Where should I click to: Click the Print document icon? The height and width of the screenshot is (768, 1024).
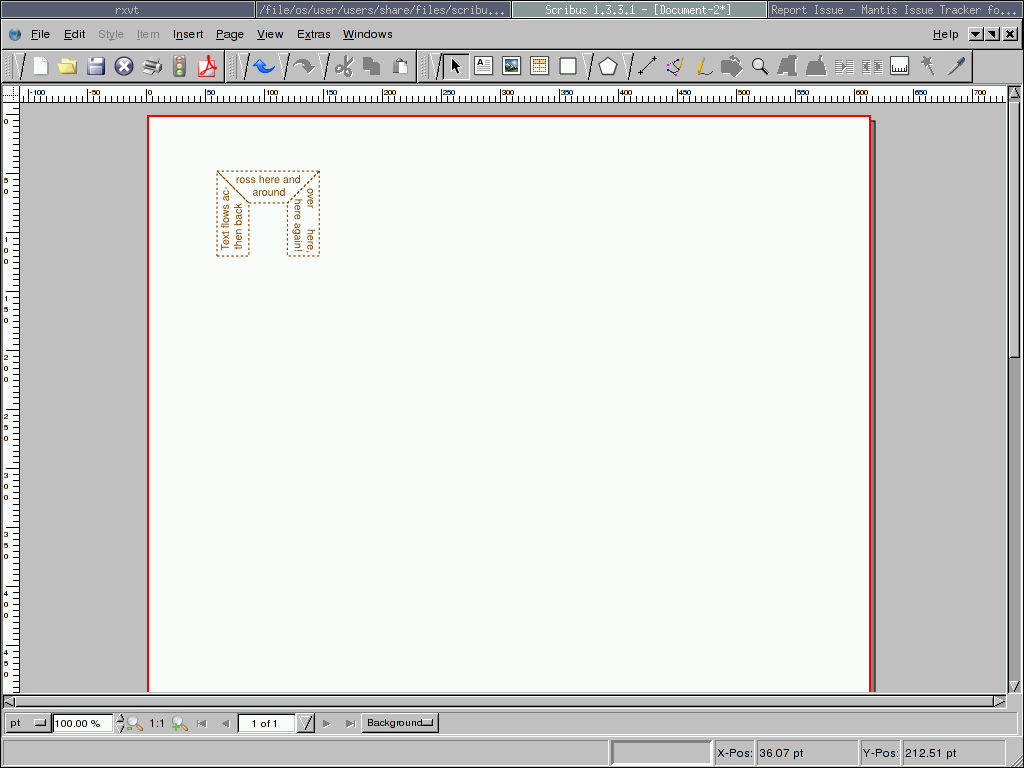(x=152, y=67)
